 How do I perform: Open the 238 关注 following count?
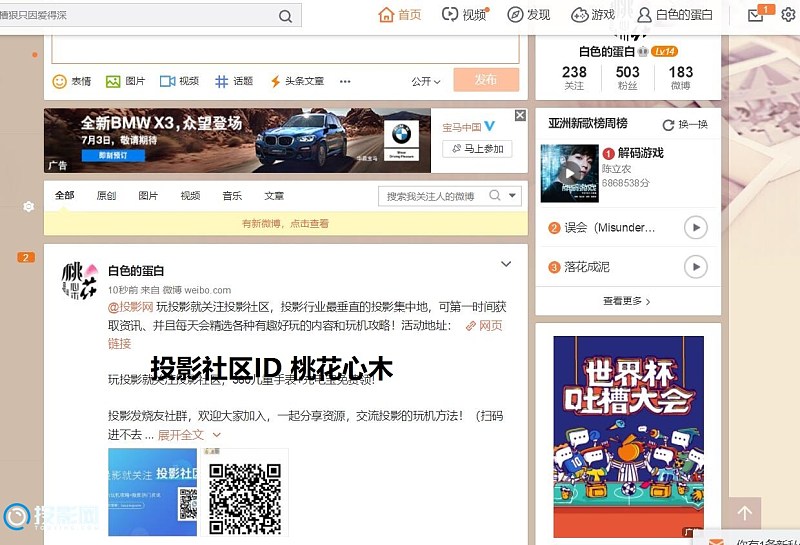[x=574, y=78]
